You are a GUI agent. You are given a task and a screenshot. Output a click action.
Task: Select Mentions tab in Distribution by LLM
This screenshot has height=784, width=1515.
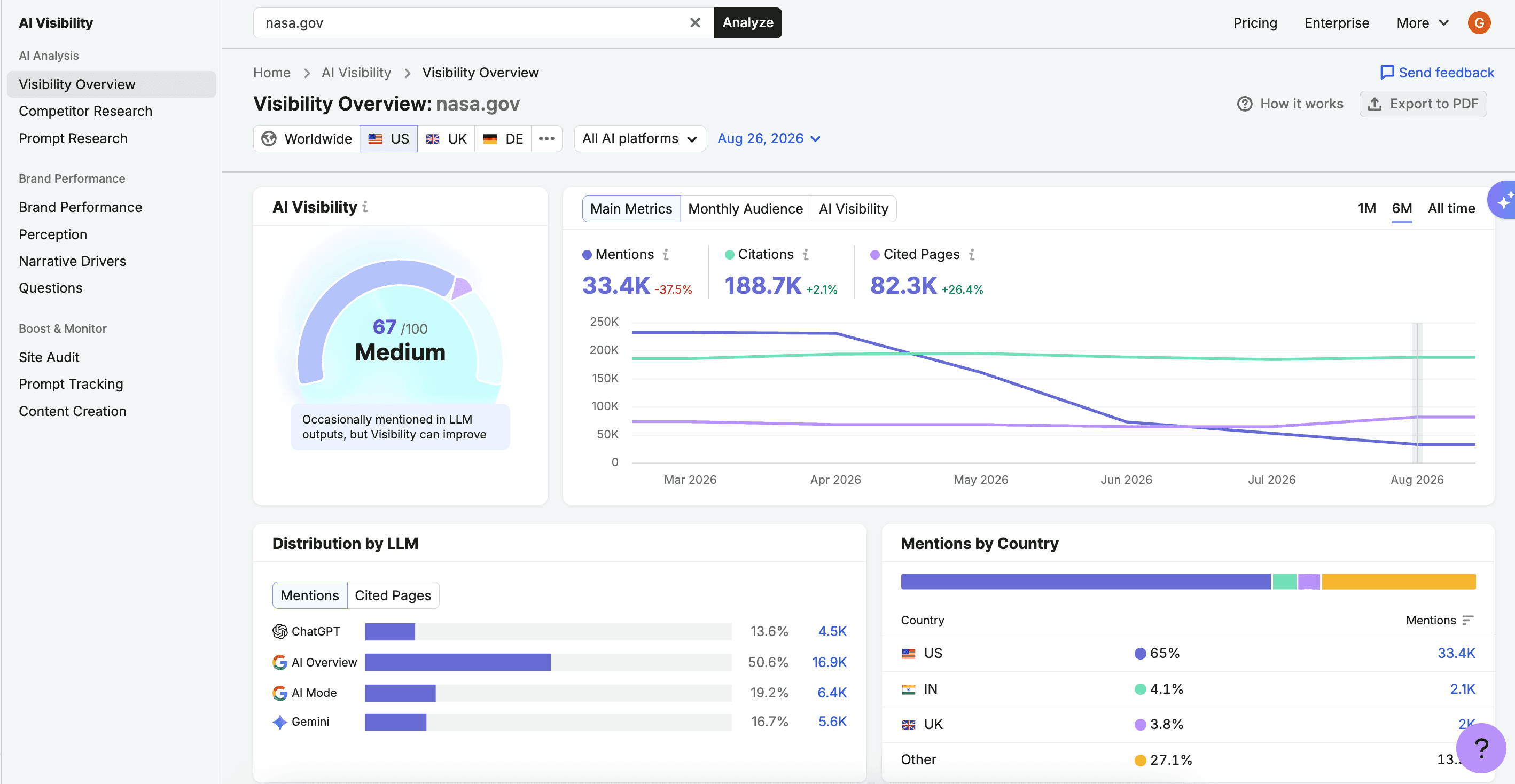coord(309,596)
